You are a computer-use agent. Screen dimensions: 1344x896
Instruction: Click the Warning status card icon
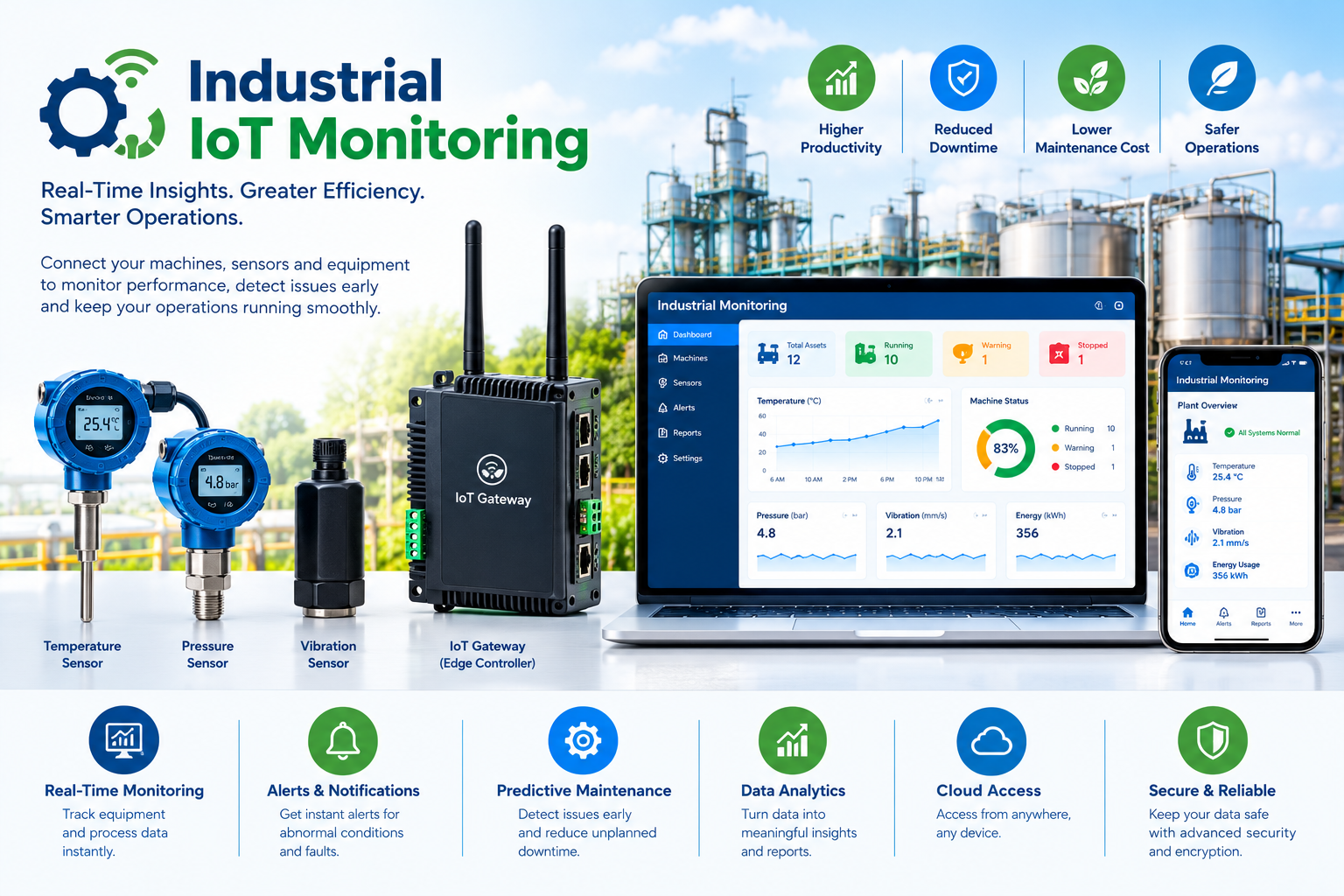tap(962, 353)
